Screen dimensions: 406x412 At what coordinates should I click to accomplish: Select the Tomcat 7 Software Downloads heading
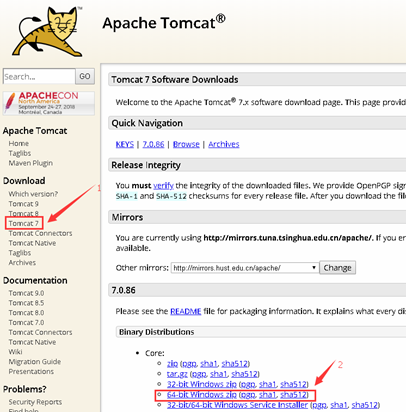pos(175,80)
